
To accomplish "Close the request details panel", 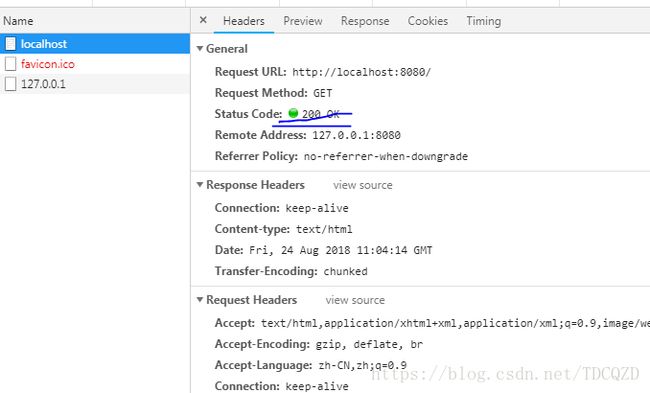I will click(x=203, y=20).
